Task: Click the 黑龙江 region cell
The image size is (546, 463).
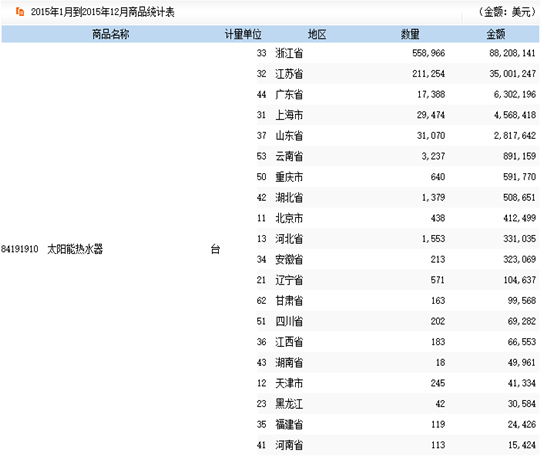Action: [289, 404]
